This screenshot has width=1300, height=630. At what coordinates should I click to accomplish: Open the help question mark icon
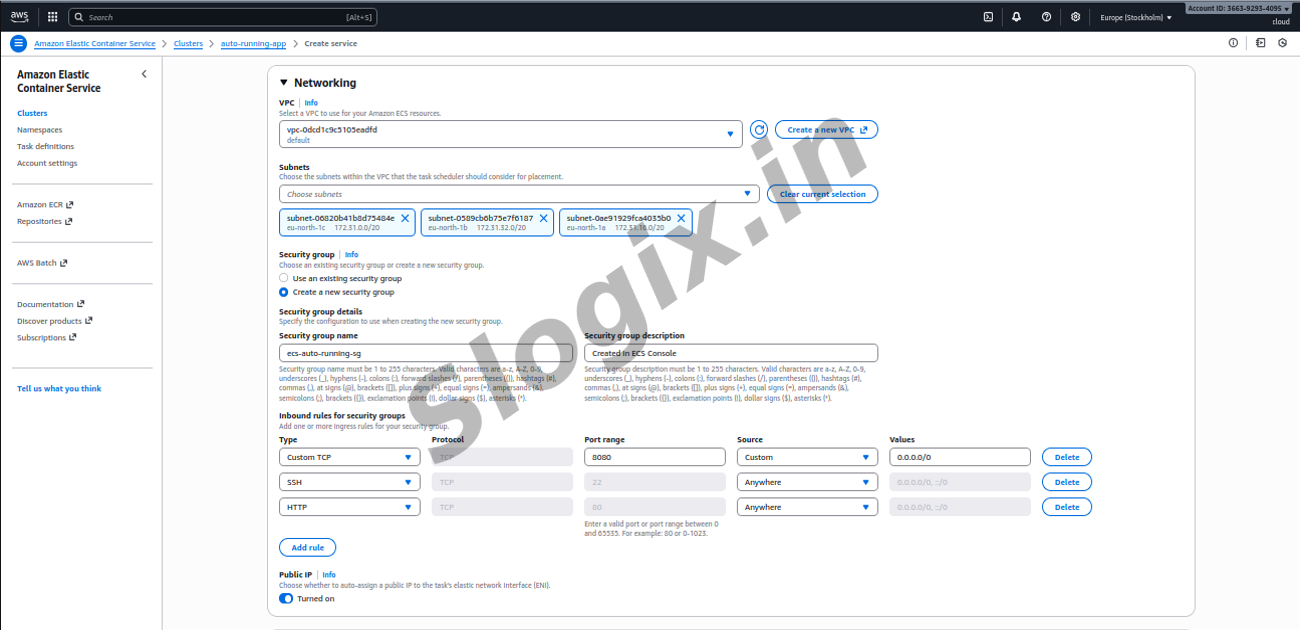(1046, 17)
